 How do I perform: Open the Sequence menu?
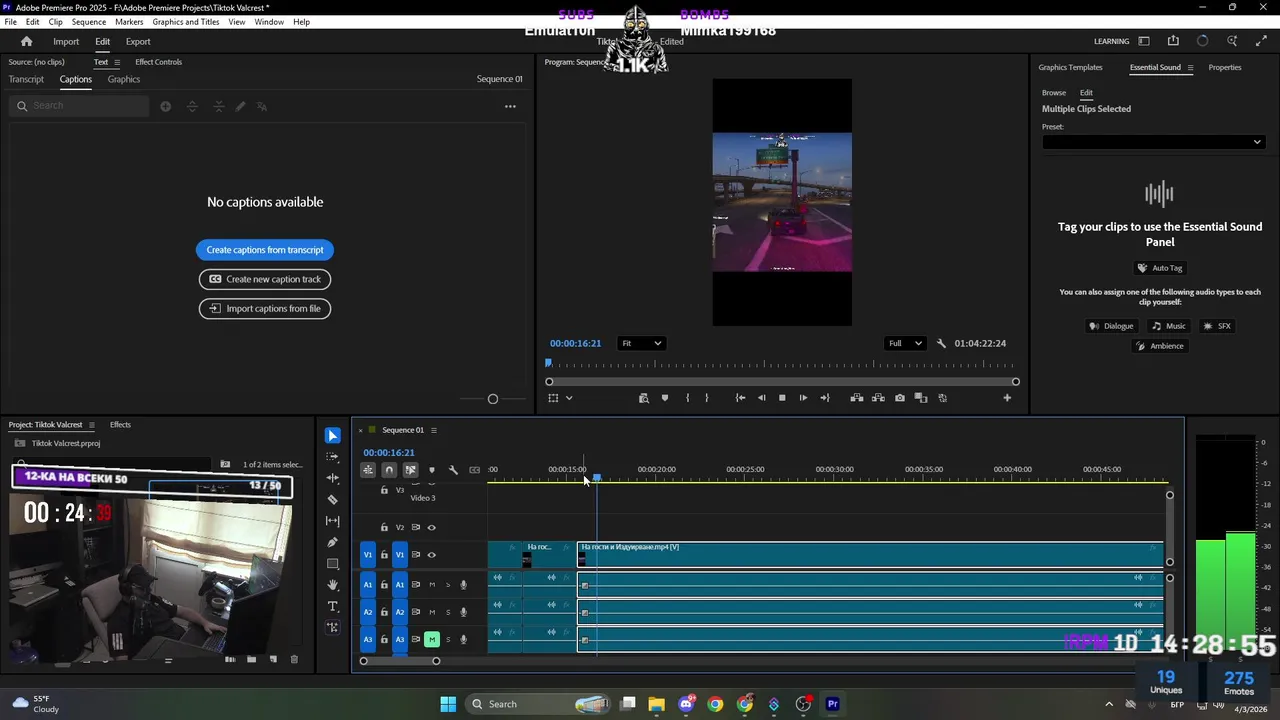pos(89,22)
